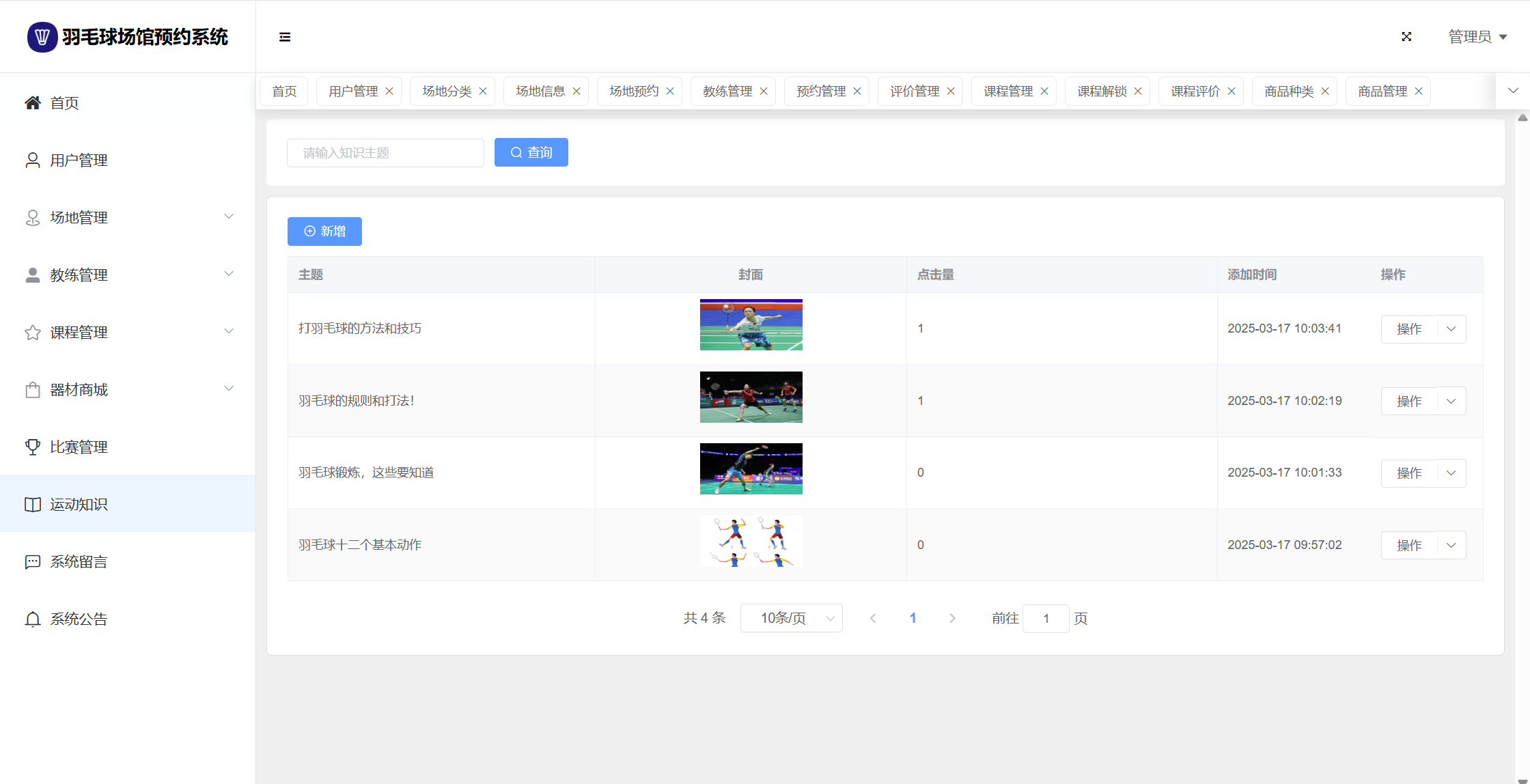
Task: Toggle fullscreen with the expand icon
Action: tap(1406, 37)
